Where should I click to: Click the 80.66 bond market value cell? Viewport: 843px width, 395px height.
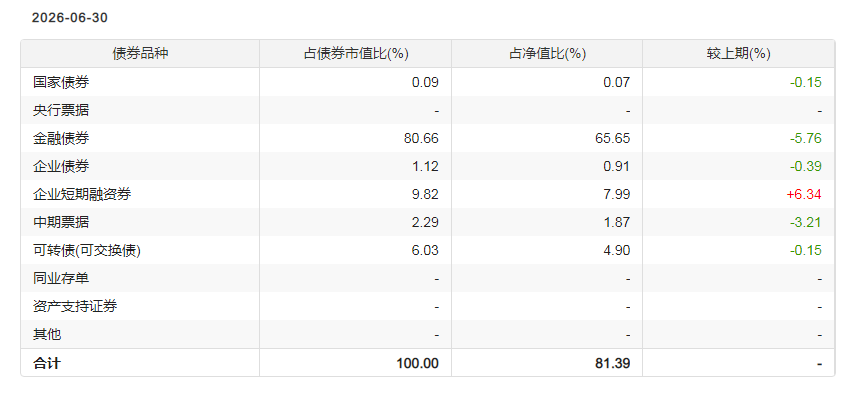point(421,138)
